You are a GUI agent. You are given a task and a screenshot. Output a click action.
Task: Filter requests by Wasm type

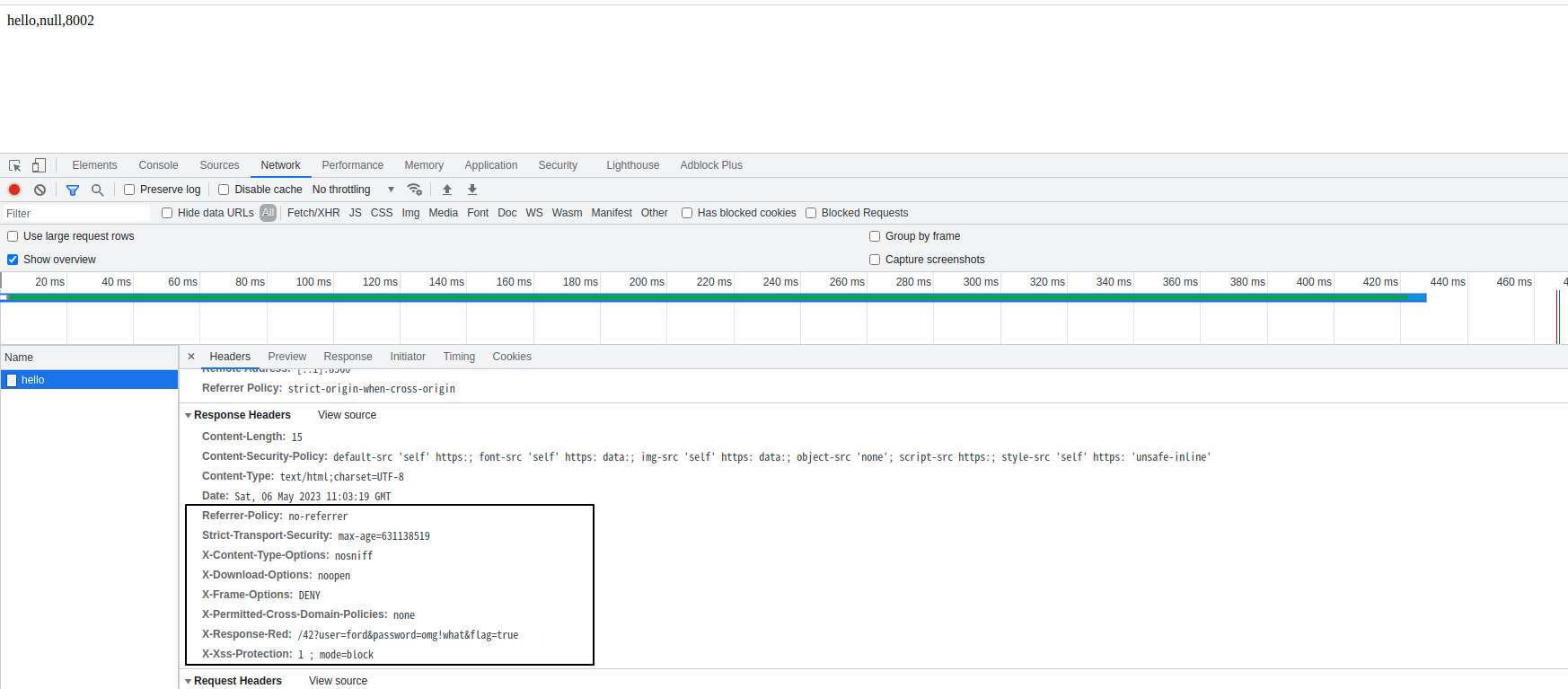click(x=567, y=213)
